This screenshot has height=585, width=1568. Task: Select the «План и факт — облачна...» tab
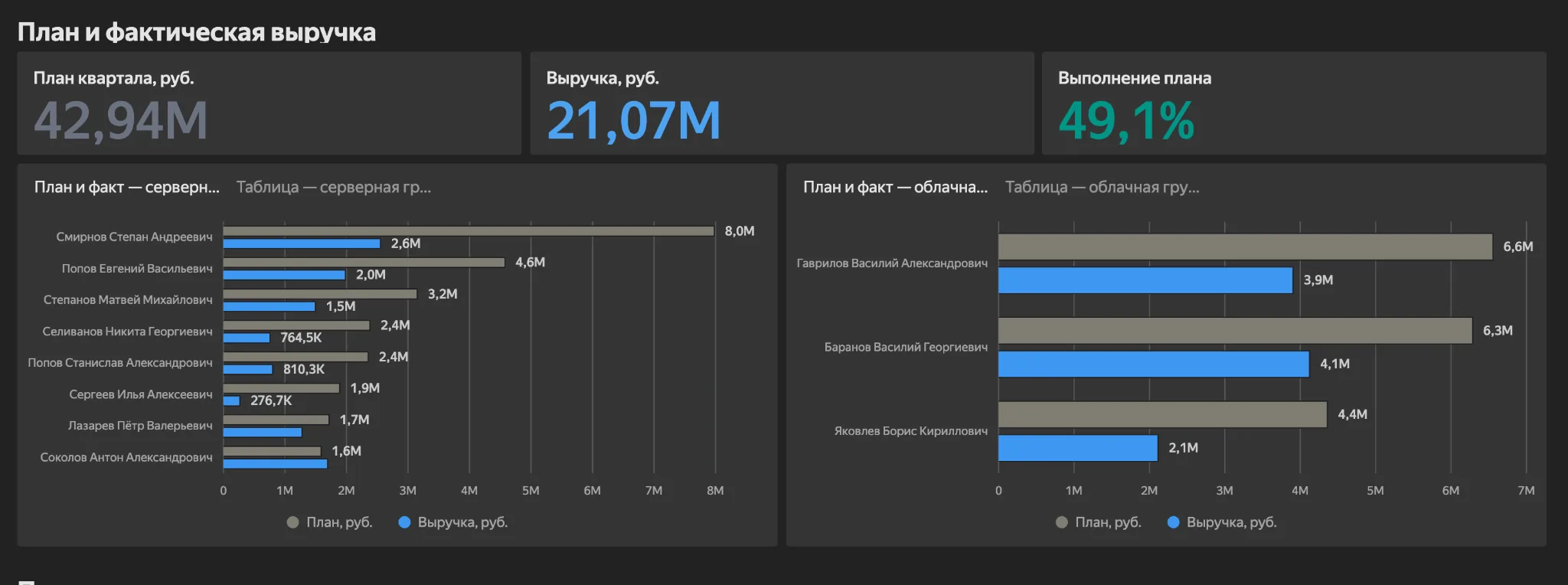tap(896, 187)
